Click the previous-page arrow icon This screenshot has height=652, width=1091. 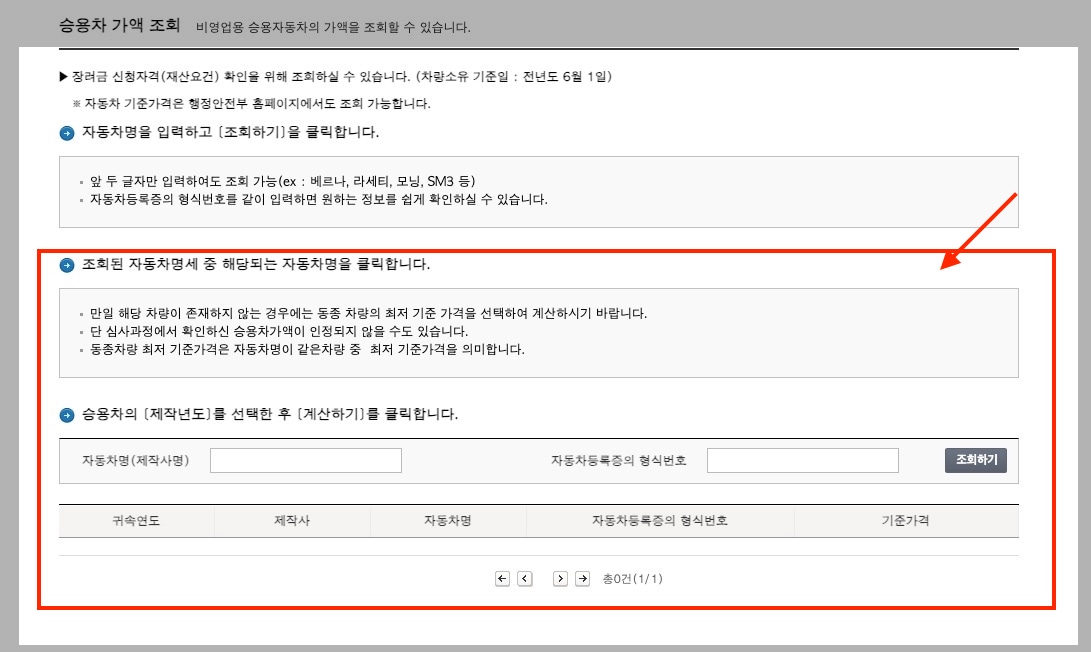pyautogui.click(x=524, y=577)
